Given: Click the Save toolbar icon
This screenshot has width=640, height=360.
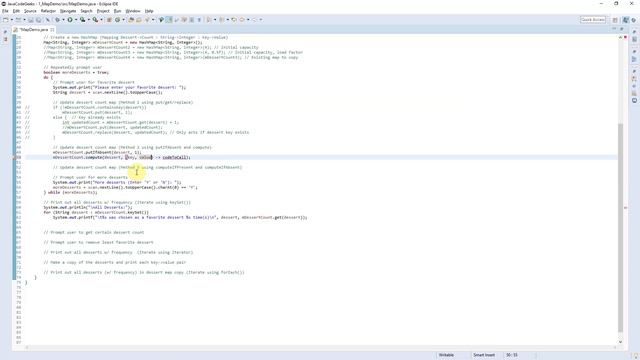Looking at the screenshot, I should 31,20.
